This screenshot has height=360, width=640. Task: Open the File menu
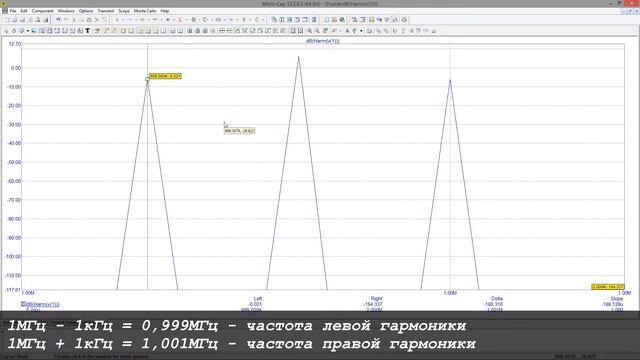pos(13,11)
